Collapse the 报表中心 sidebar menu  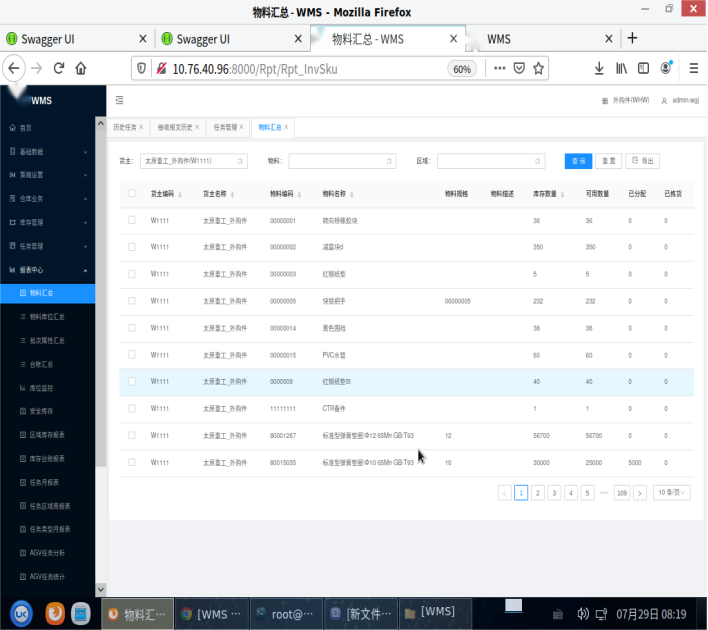point(47,270)
